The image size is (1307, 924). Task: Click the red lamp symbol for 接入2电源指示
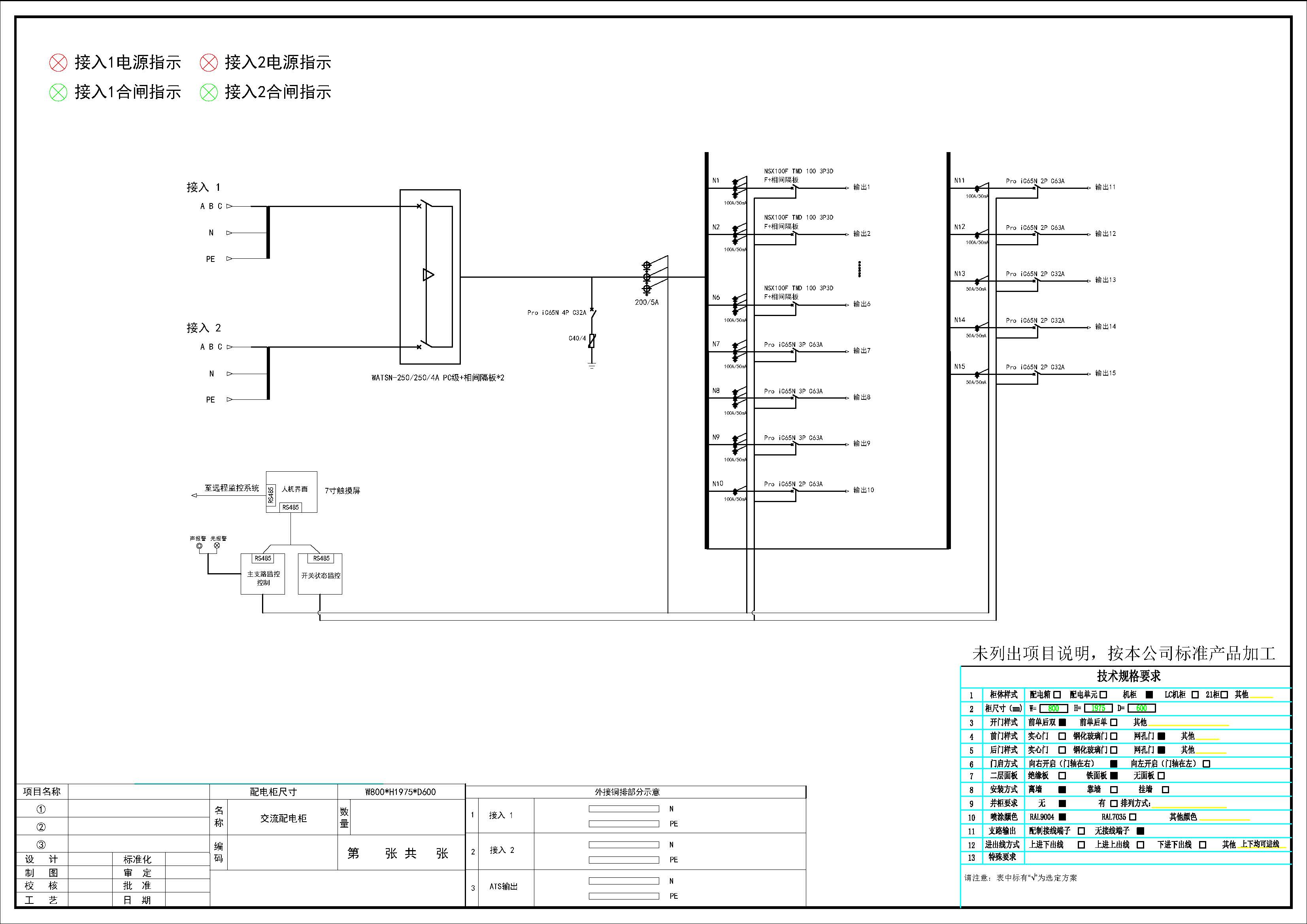click(x=209, y=62)
